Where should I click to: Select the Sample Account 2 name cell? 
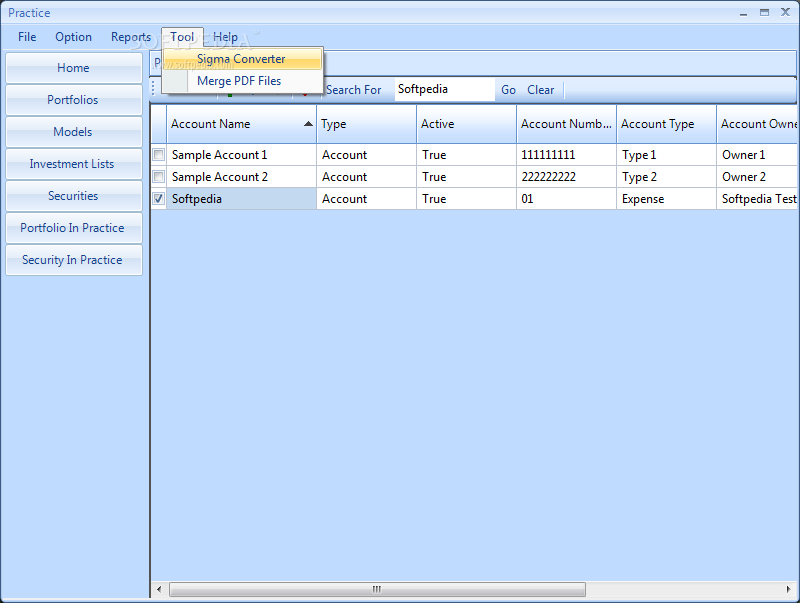click(241, 177)
